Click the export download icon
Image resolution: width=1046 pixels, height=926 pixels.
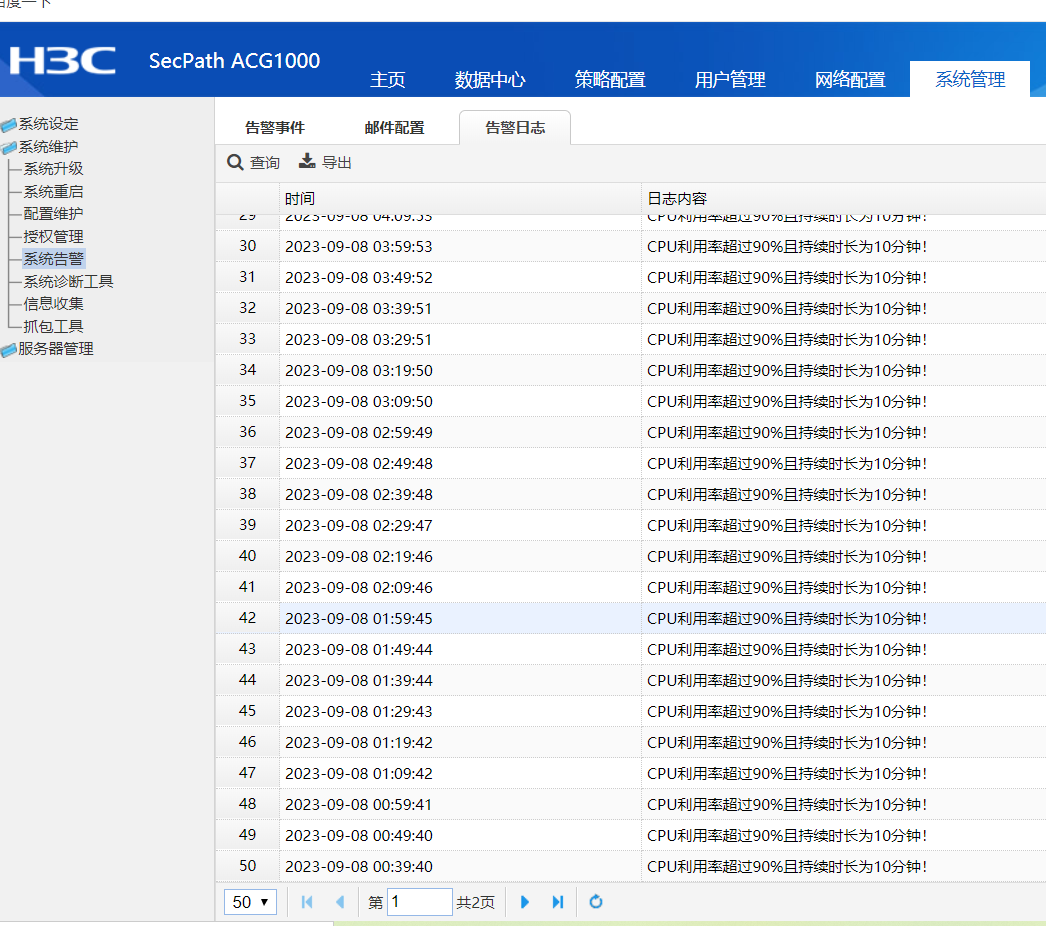(307, 161)
